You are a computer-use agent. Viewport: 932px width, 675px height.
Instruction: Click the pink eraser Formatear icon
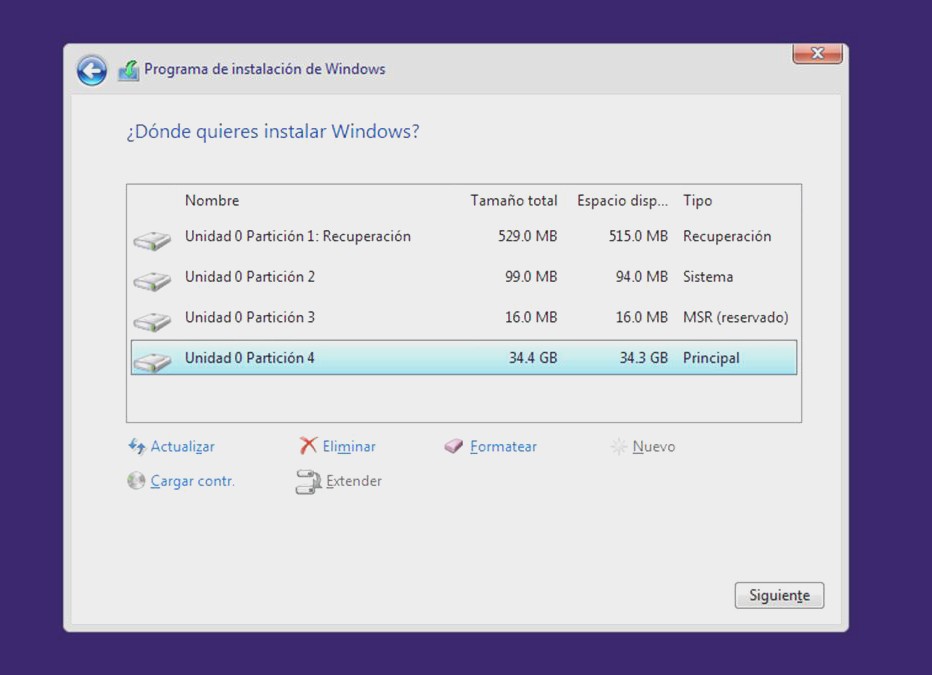[453, 446]
